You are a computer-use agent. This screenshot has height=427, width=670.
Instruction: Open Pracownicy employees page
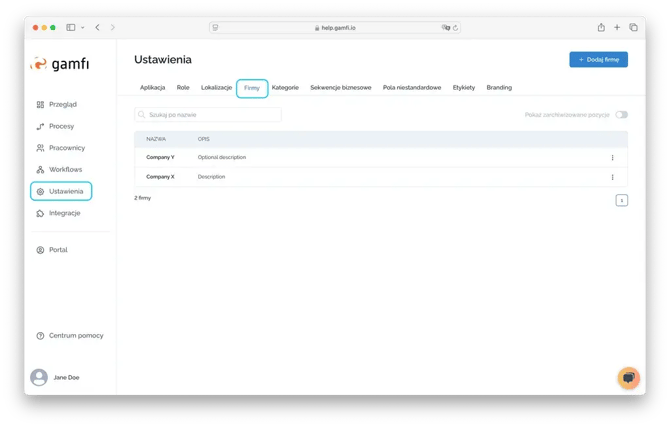click(66, 148)
